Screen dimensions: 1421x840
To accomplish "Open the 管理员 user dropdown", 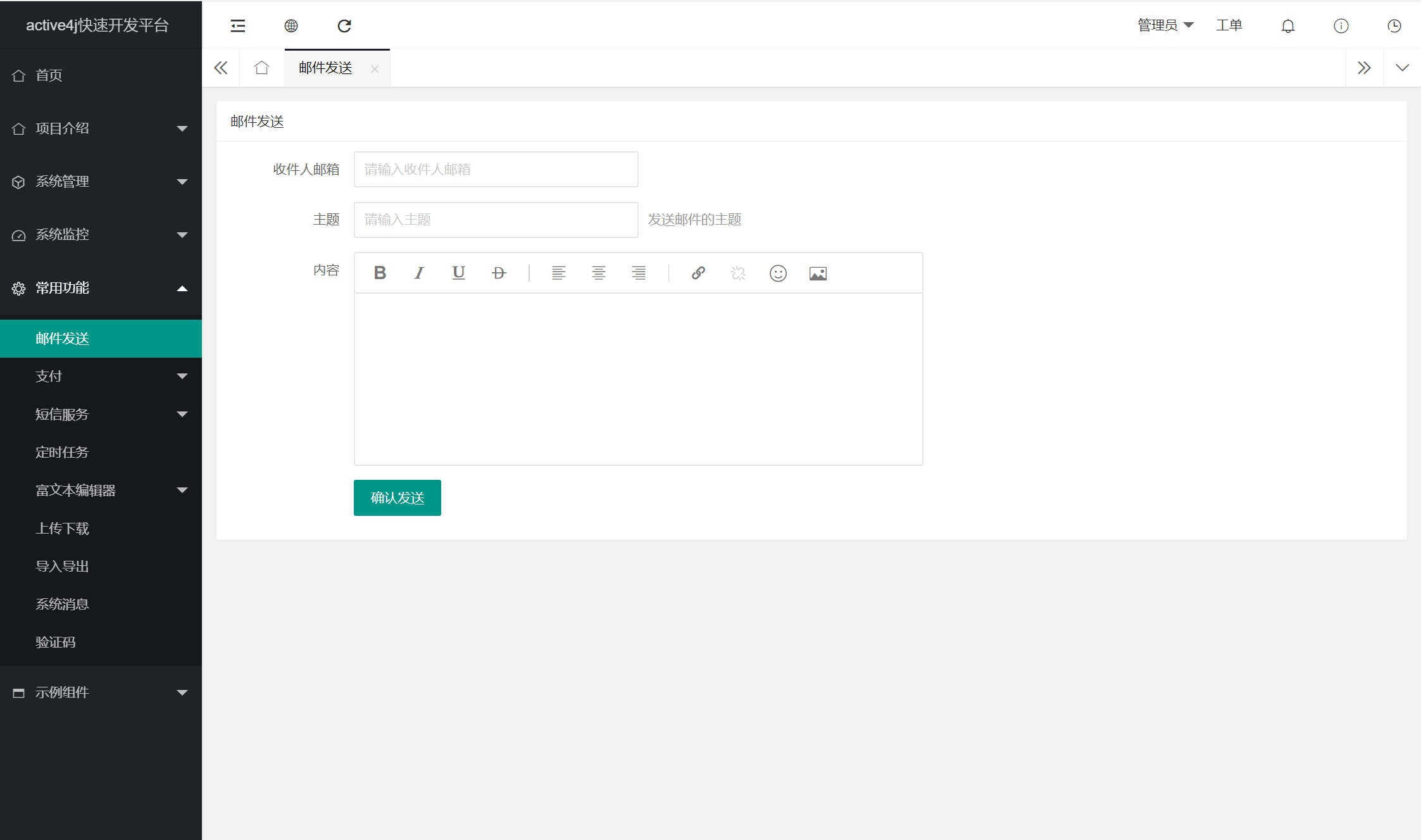I will pos(1165,25).
